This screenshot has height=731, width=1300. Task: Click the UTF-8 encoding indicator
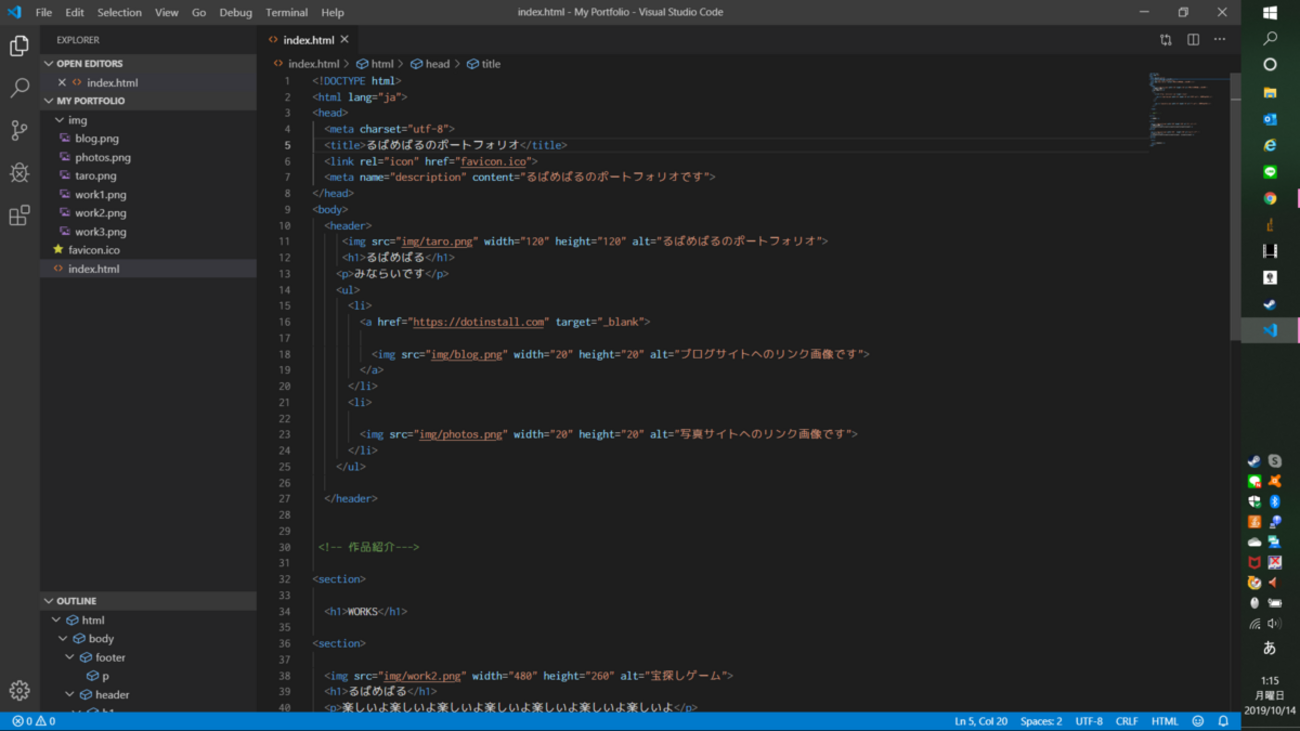[x=1088, y=721]
